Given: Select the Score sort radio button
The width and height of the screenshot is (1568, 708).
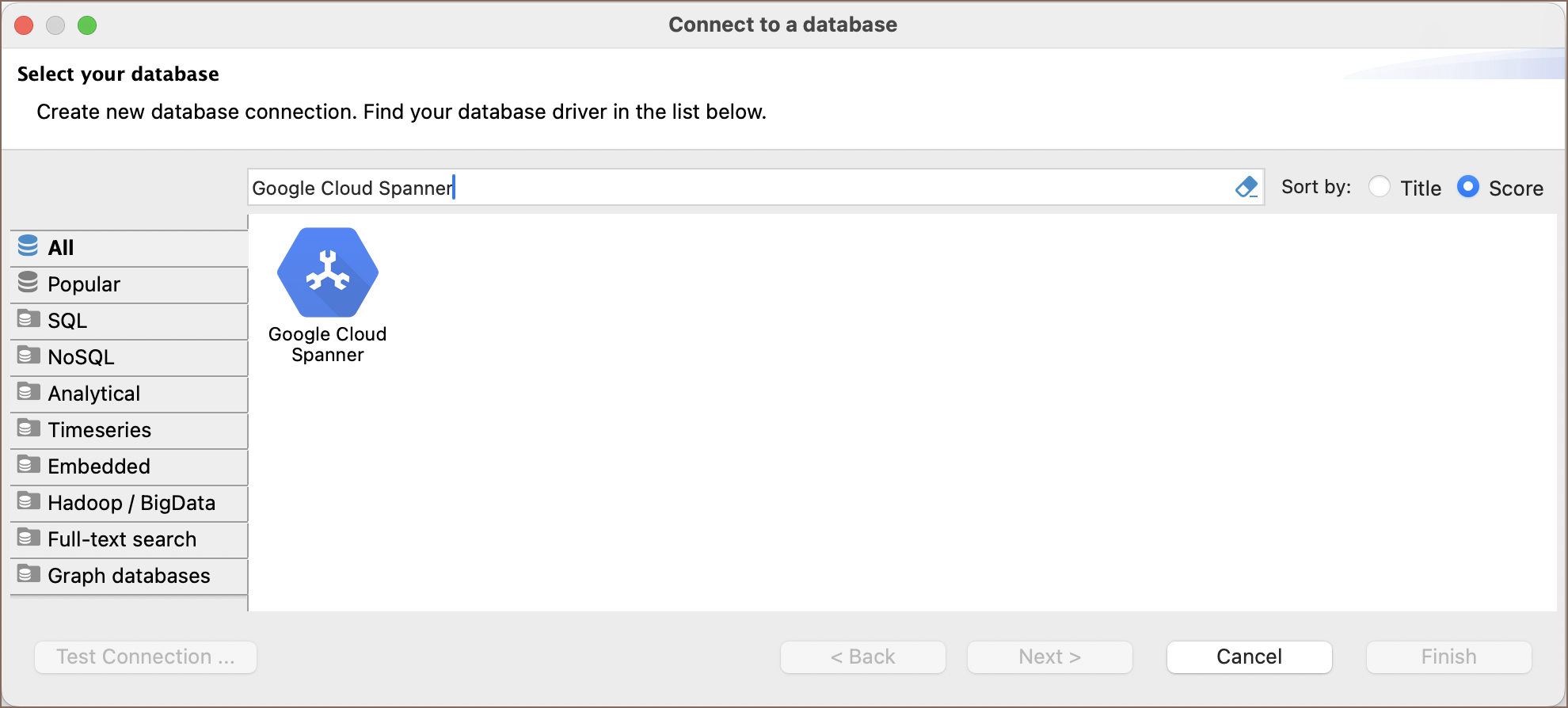Looking at the screenshot, I should [x=1467, y=188].
